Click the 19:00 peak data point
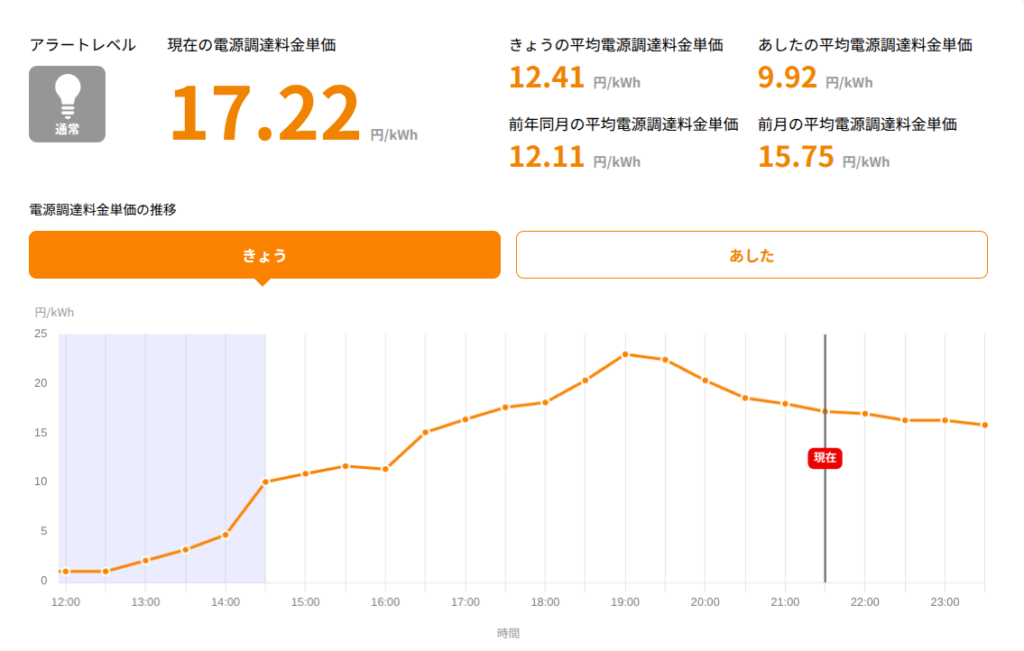The width and height of the screenshot is (1024, 651). coord(625,355)
